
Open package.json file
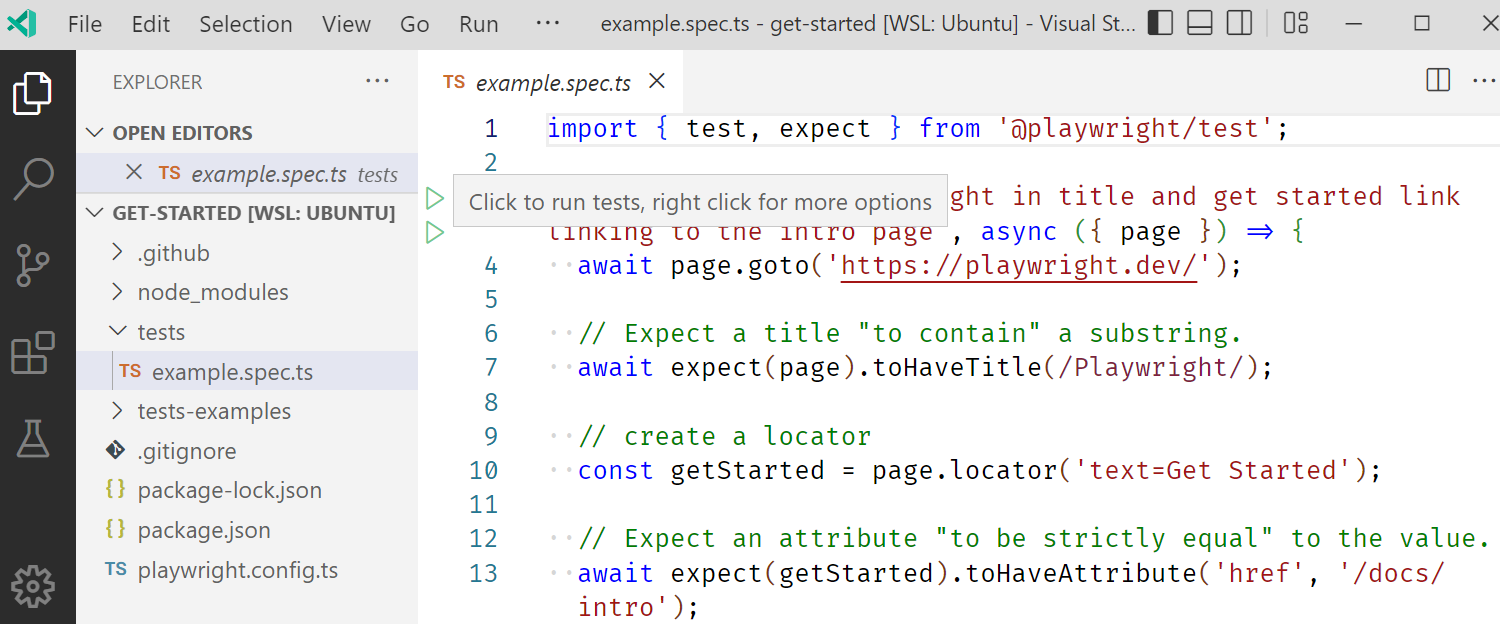click(x=247, y=530)
